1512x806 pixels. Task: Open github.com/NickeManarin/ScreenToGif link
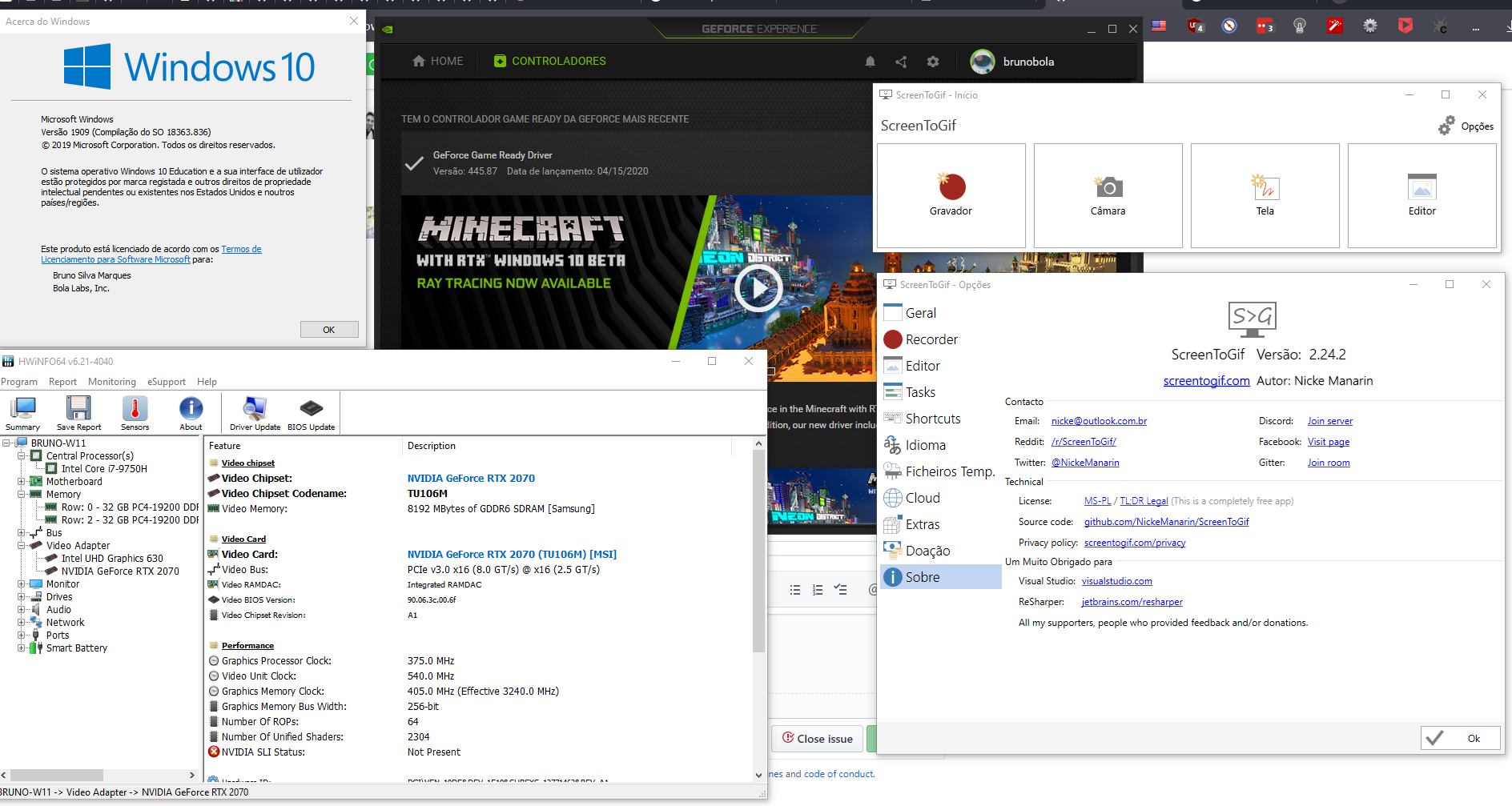tap(1166, 522)
